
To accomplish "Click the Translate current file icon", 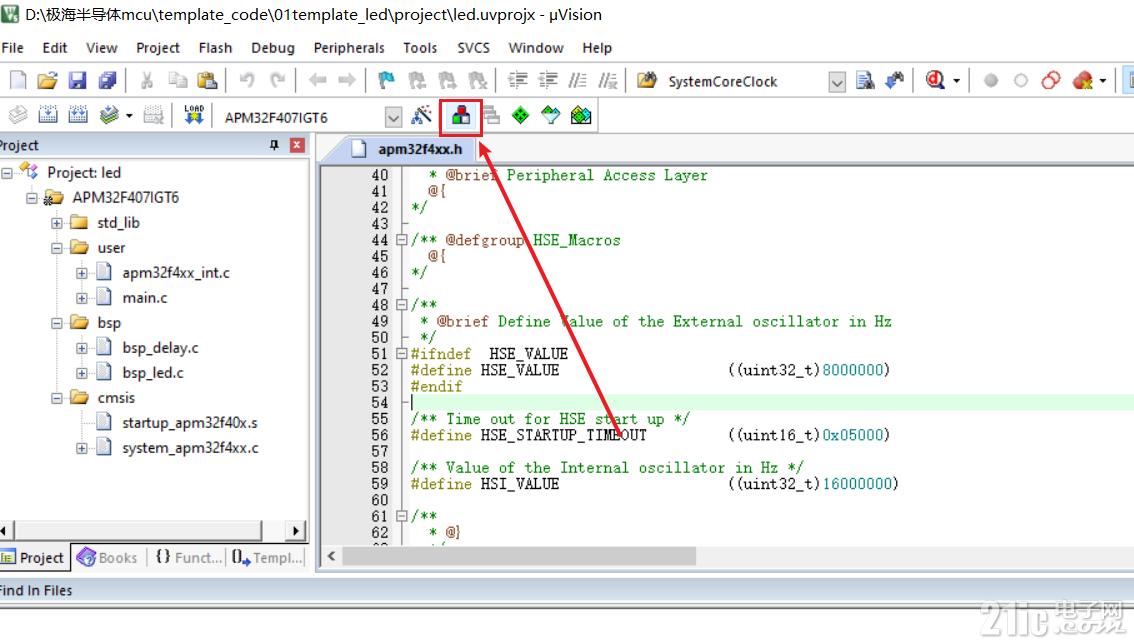I will click(18, 115).
